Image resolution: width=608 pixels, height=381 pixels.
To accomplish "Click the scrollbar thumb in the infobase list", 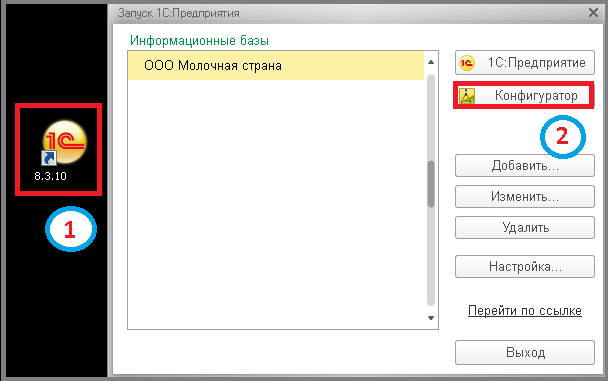I will coord(431,184).
